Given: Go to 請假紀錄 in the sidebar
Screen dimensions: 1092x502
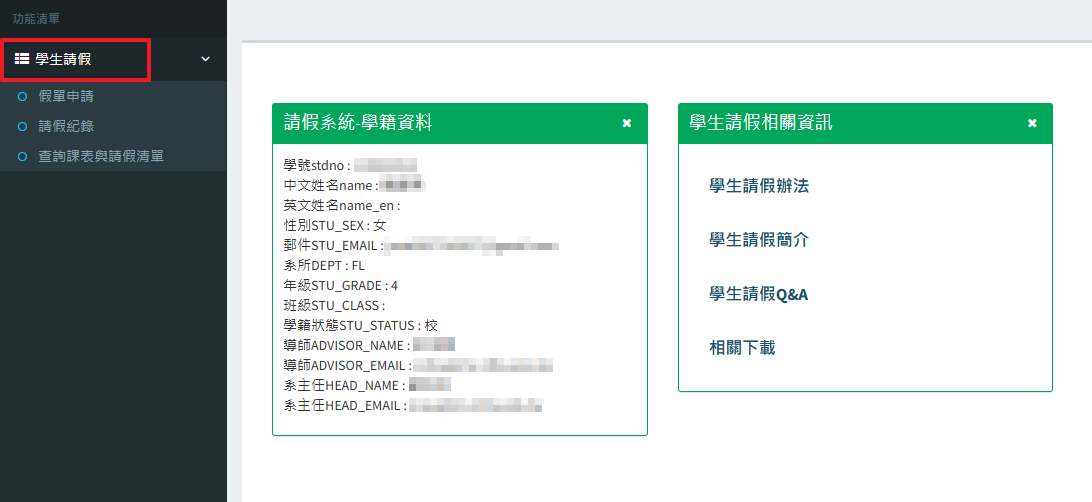Looking at the screenshot, I should 66,127.
